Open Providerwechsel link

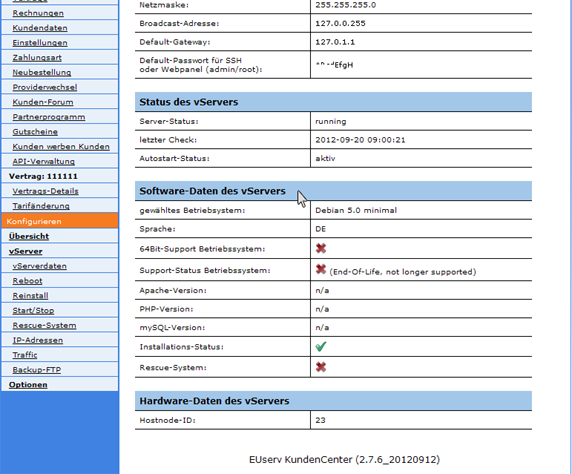point(45,87)
